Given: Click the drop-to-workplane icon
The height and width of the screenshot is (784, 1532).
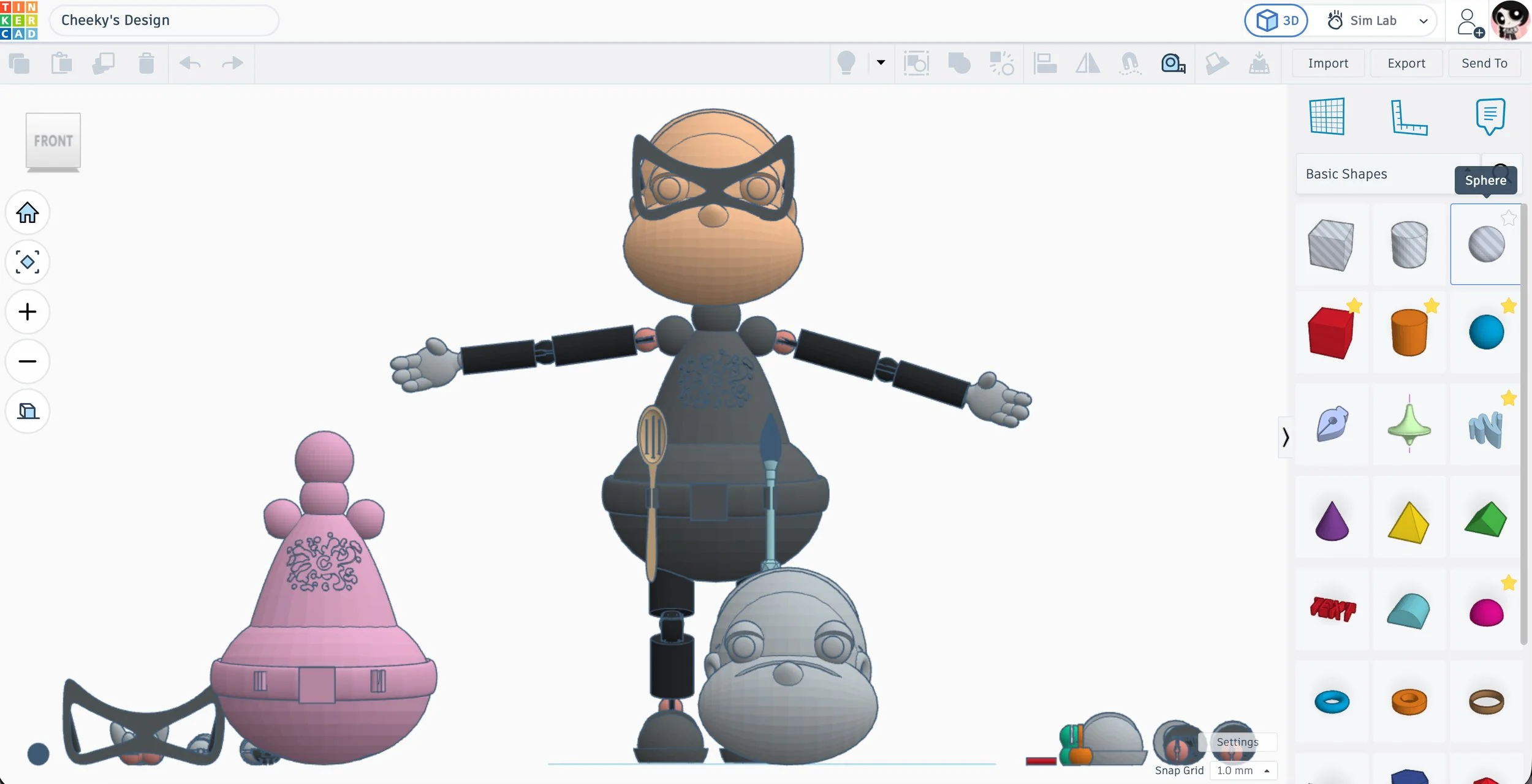Looking at the screenshot, I should pos(1259,63).
